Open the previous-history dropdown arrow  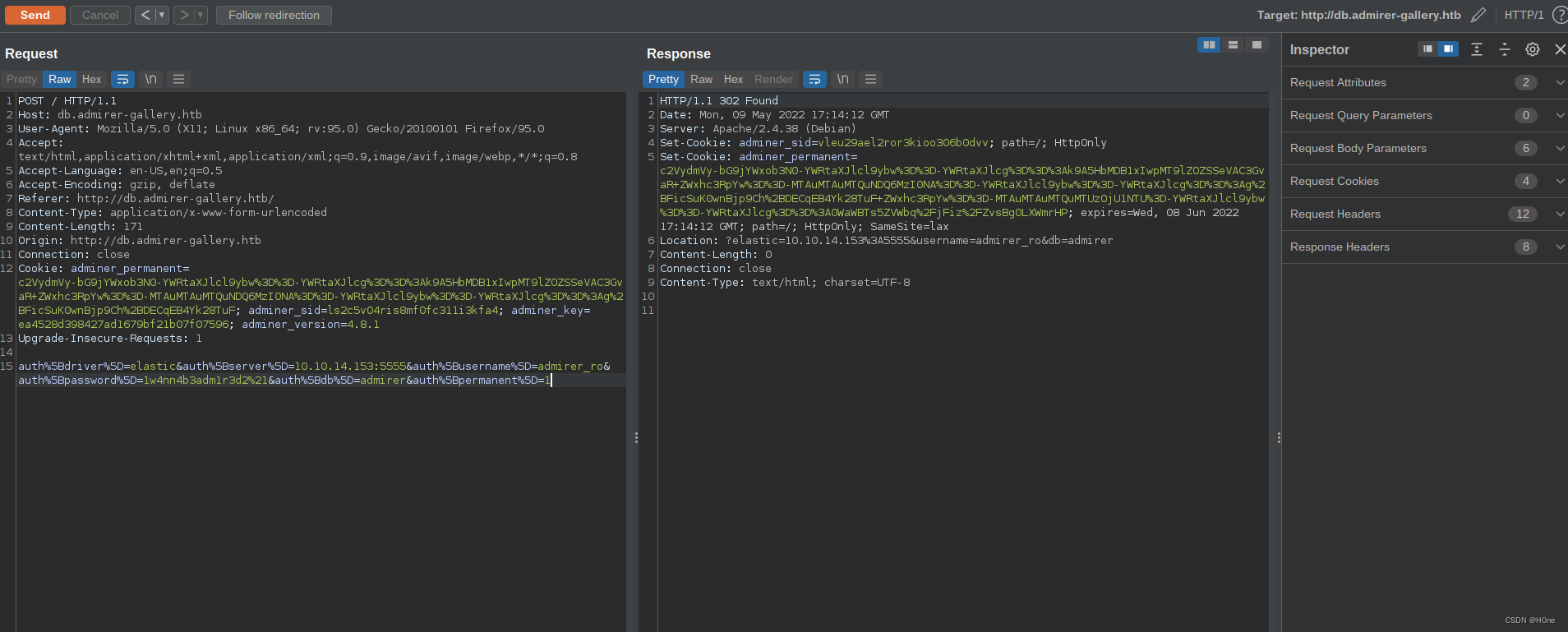(x=162, y=15)
